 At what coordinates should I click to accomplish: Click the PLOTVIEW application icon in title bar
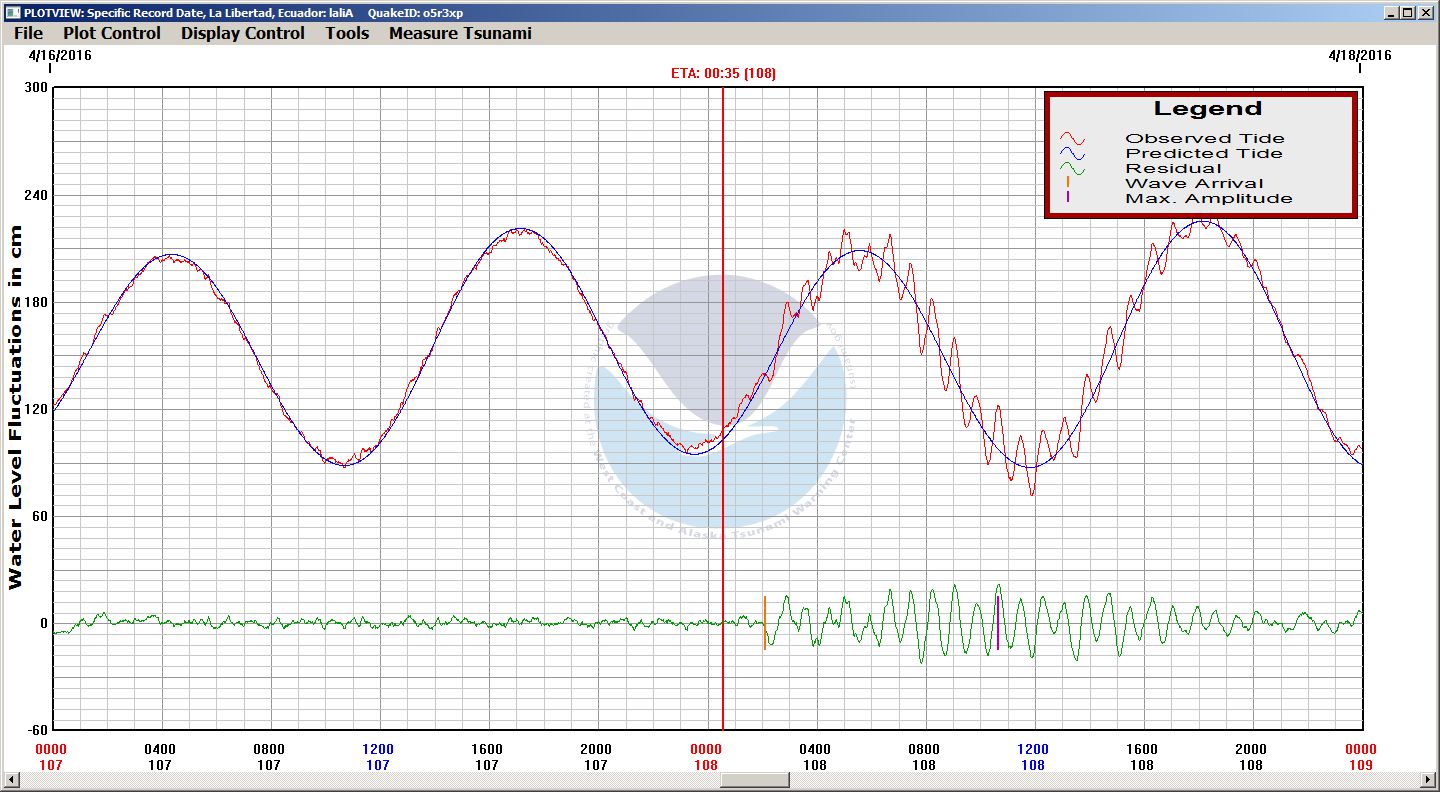coord(12,12)
